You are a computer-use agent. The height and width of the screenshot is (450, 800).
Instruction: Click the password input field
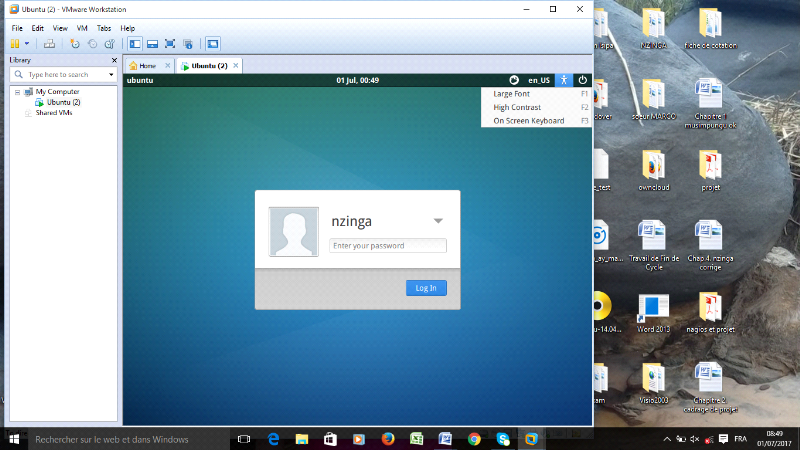click(388, 246)
